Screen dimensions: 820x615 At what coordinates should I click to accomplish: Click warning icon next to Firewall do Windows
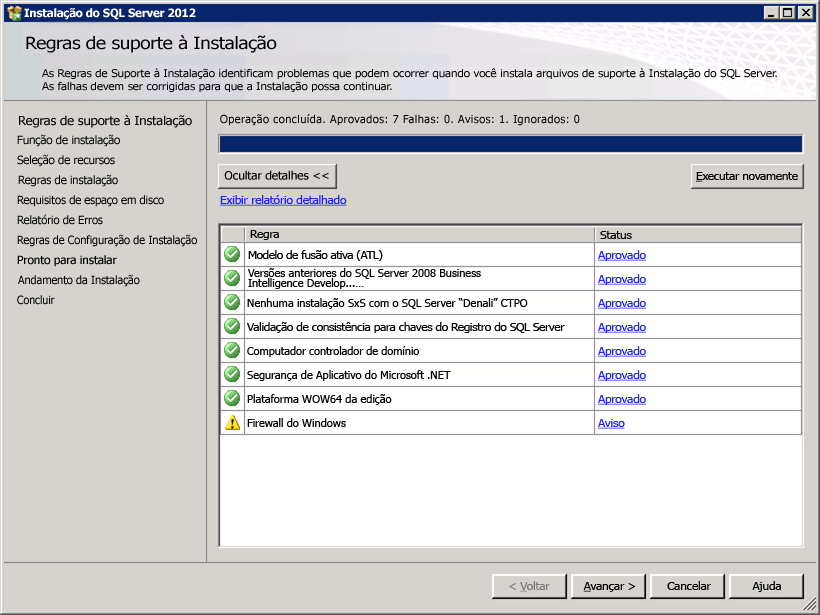tap(231, 423)
